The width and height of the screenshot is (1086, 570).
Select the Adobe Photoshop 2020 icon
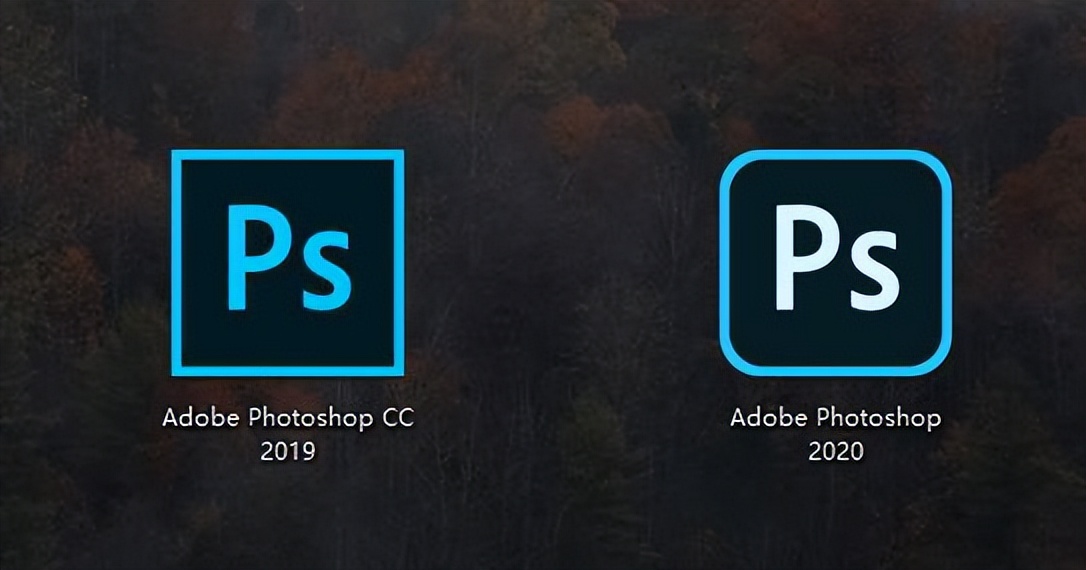(x=835, y=263)
